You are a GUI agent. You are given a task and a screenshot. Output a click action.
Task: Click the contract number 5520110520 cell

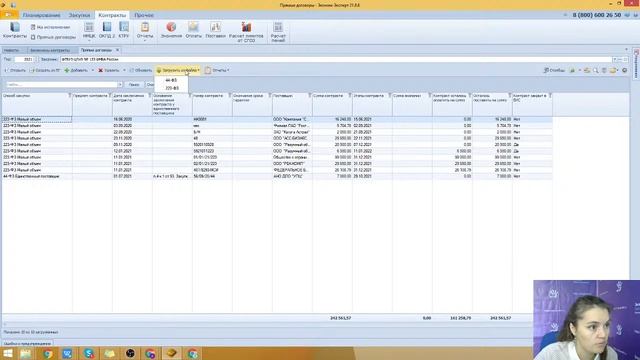[x=212, y=144]
